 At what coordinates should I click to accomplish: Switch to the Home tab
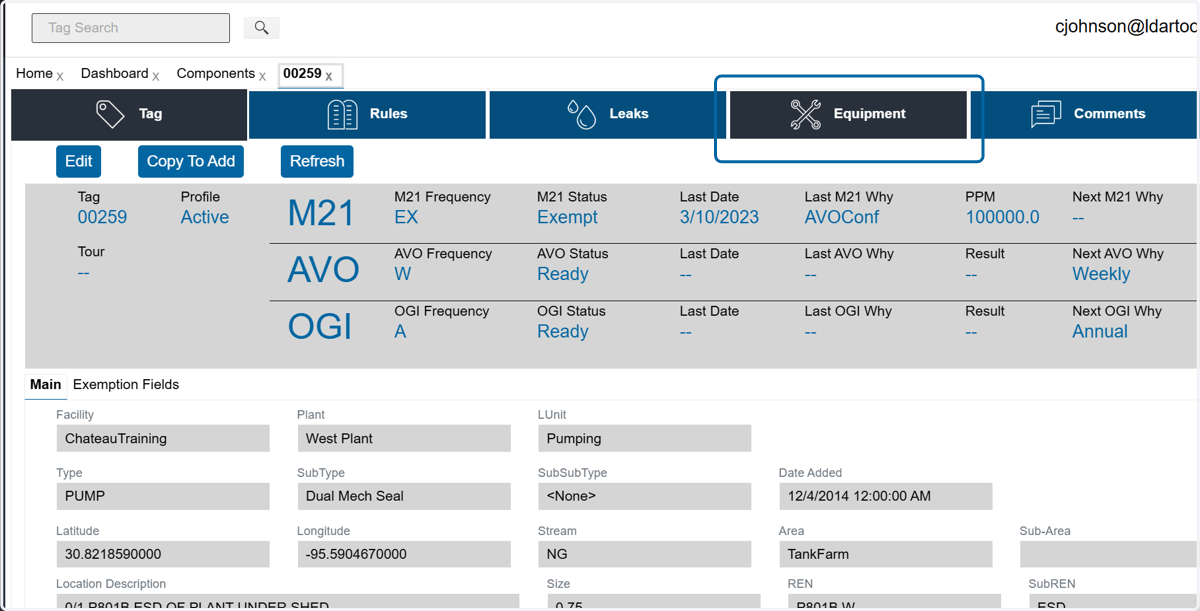(34, 73)
